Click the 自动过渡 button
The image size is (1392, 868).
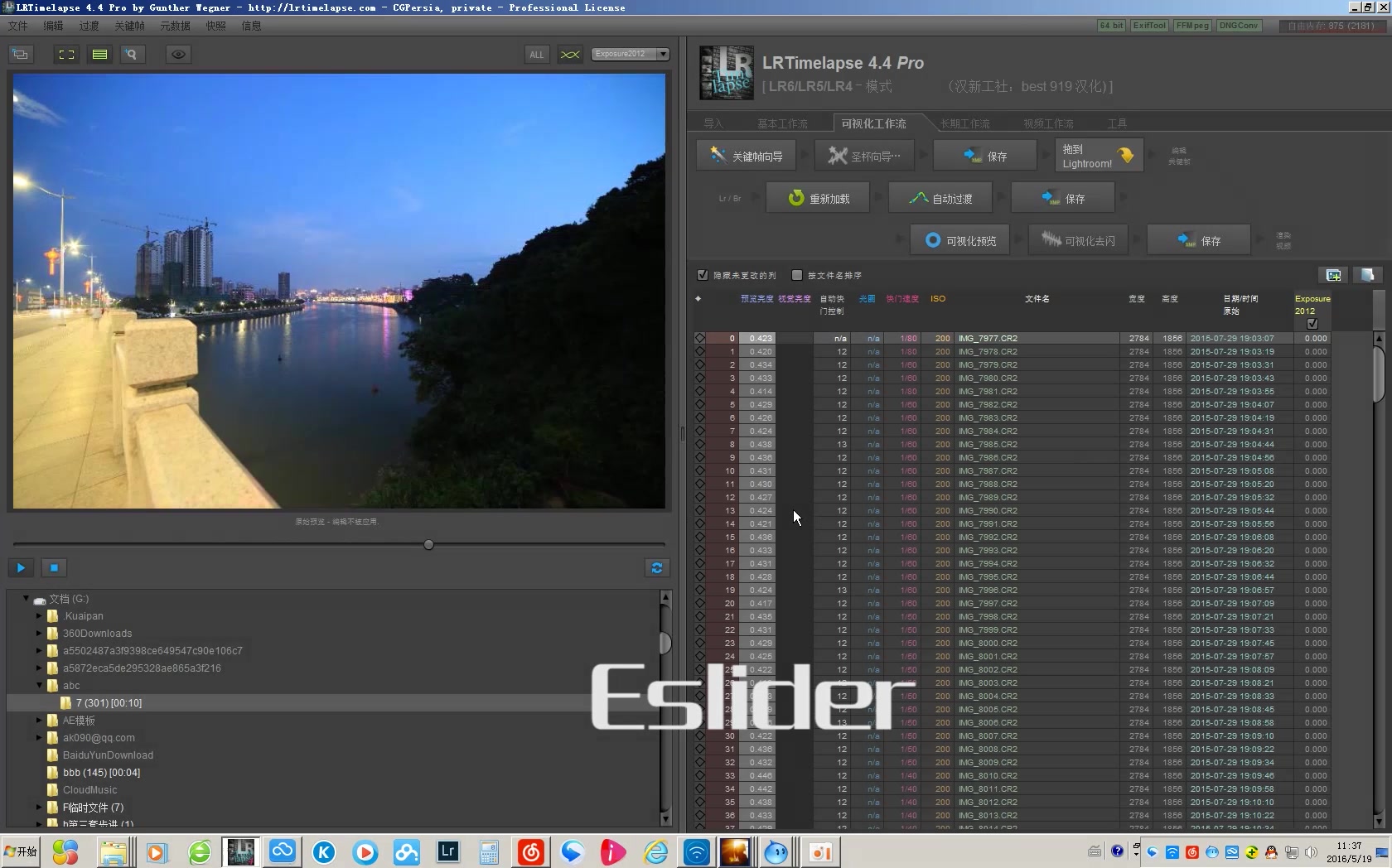tap(940, 198)
